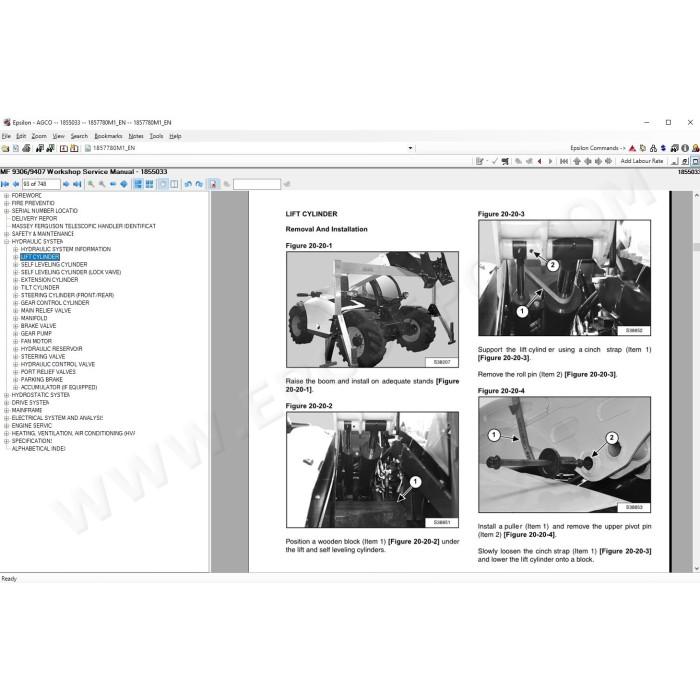Click the page number field showing 93
Viewport: 700px width, 700px height.
41,184
